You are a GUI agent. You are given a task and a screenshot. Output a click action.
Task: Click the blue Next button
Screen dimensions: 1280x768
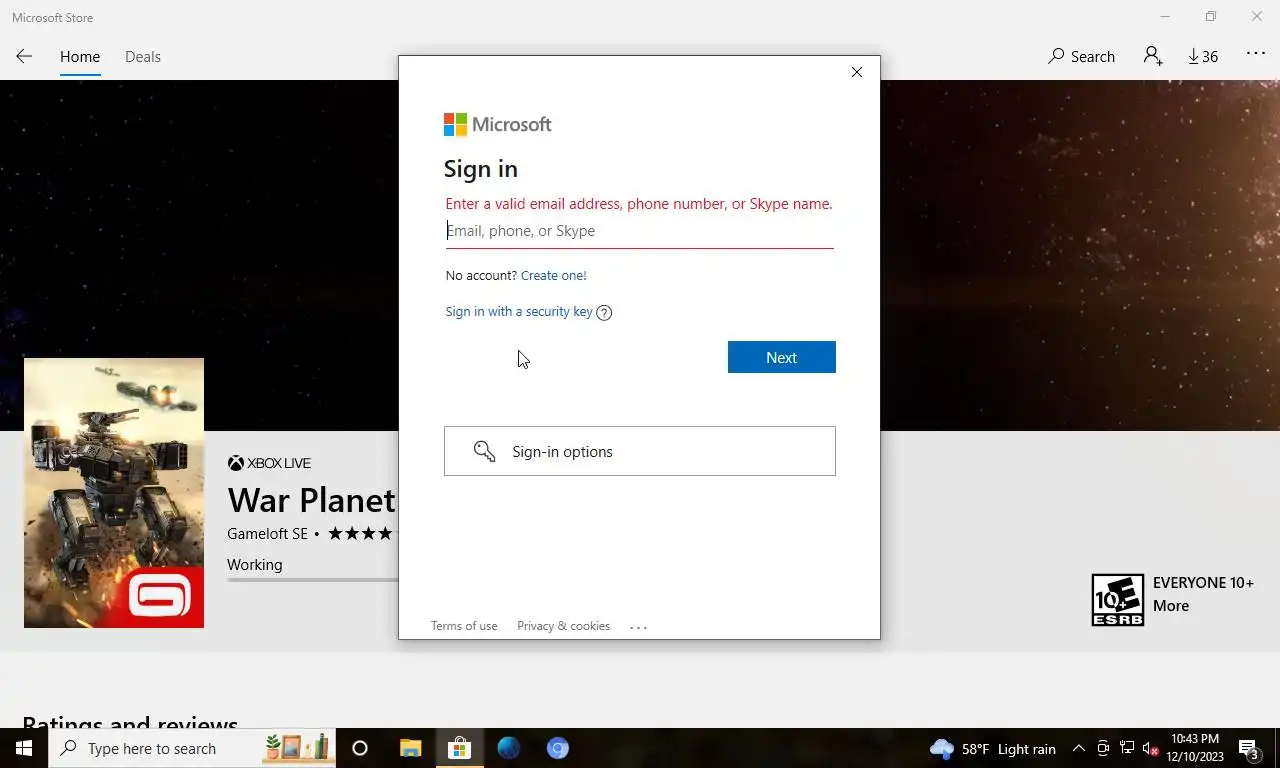point(782,357)
